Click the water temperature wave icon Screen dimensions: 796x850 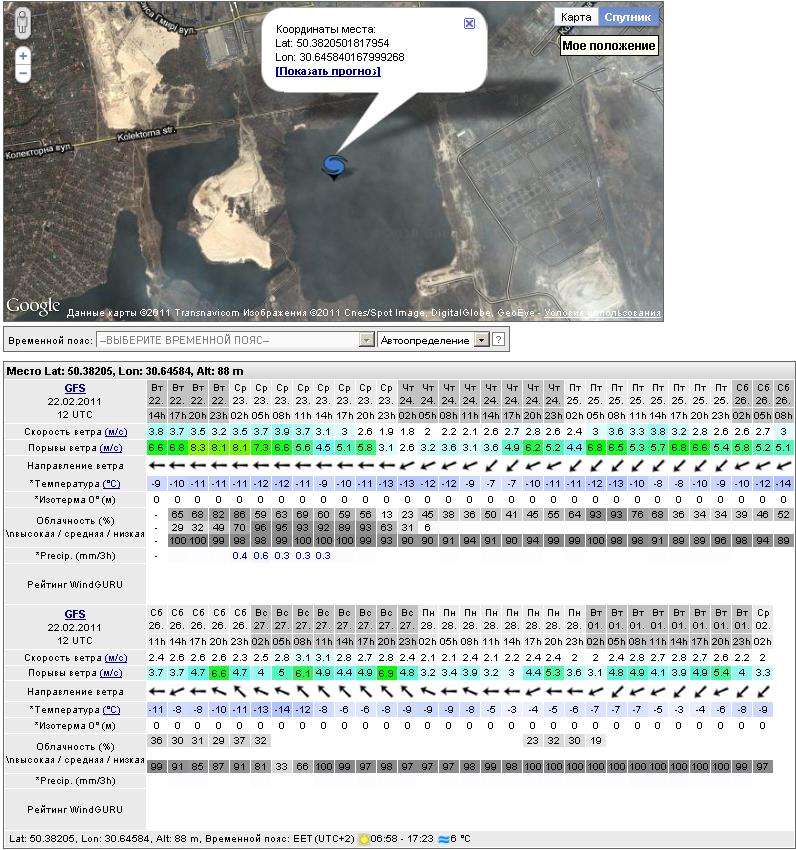[x=441, y=839]
